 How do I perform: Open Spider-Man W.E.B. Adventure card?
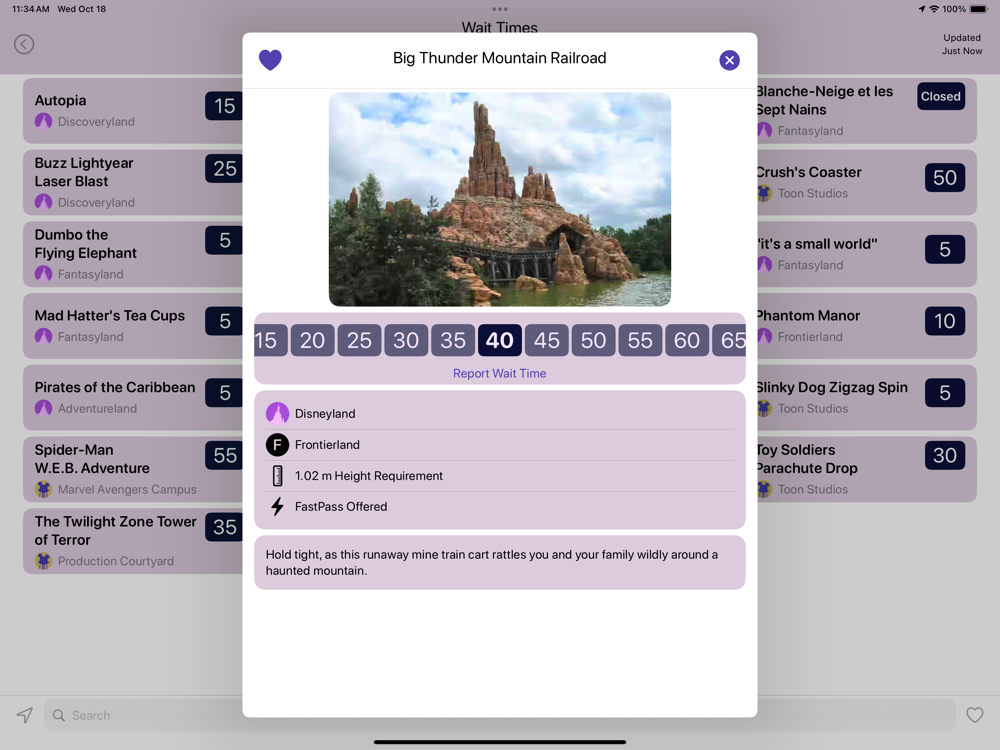[133, 469]
